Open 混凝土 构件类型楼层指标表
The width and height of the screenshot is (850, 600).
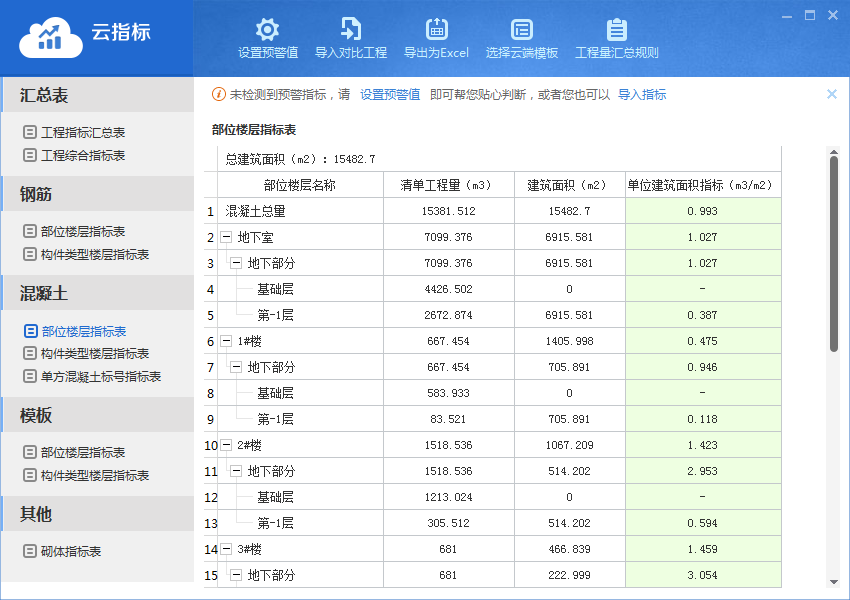(95, 354)
